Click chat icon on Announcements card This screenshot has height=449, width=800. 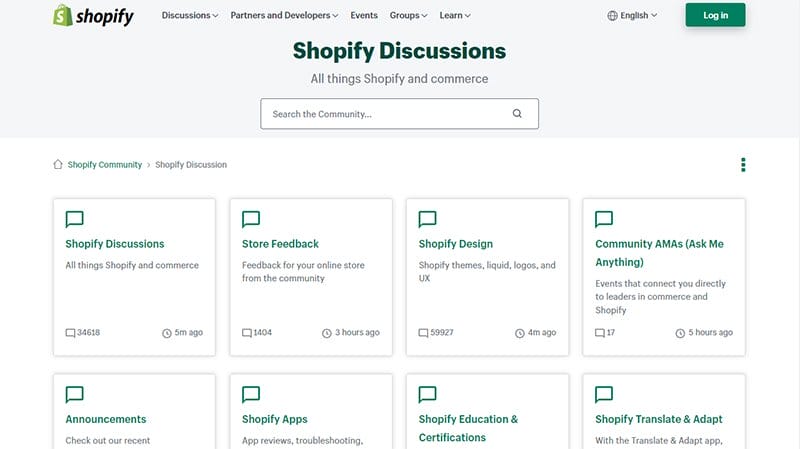point(74,394)
